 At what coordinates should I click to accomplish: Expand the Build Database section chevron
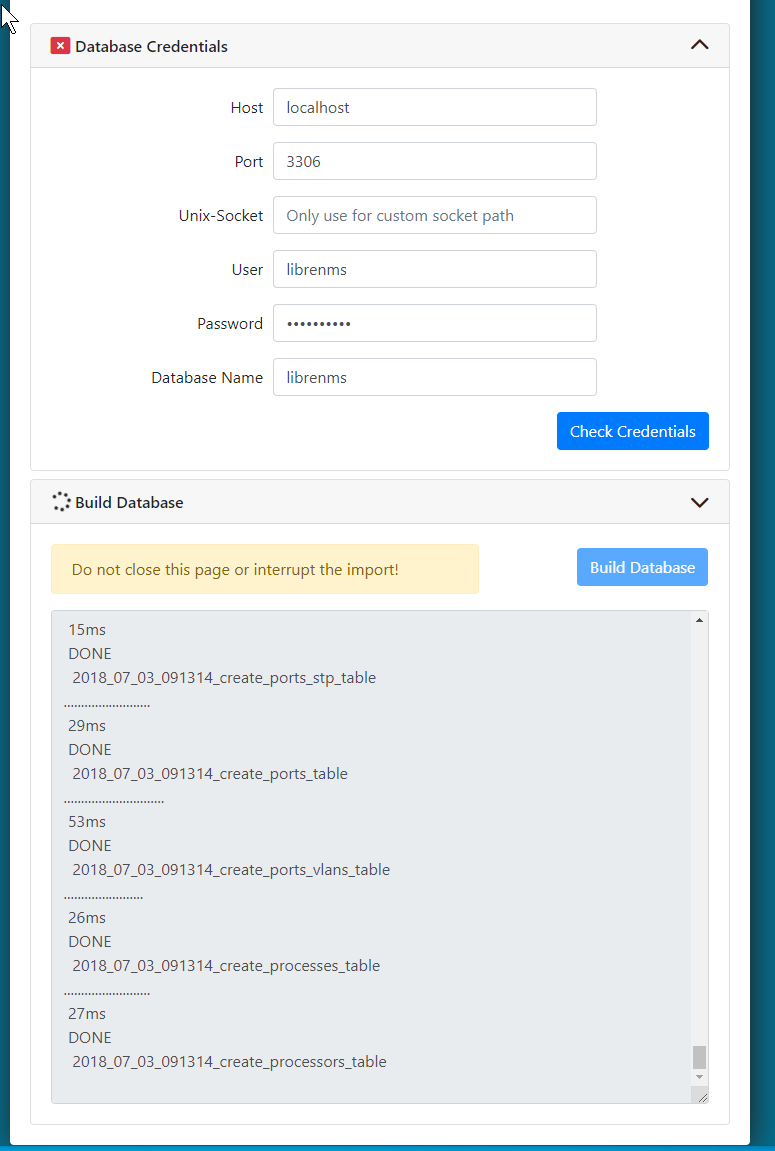click(x=699, y=502)
